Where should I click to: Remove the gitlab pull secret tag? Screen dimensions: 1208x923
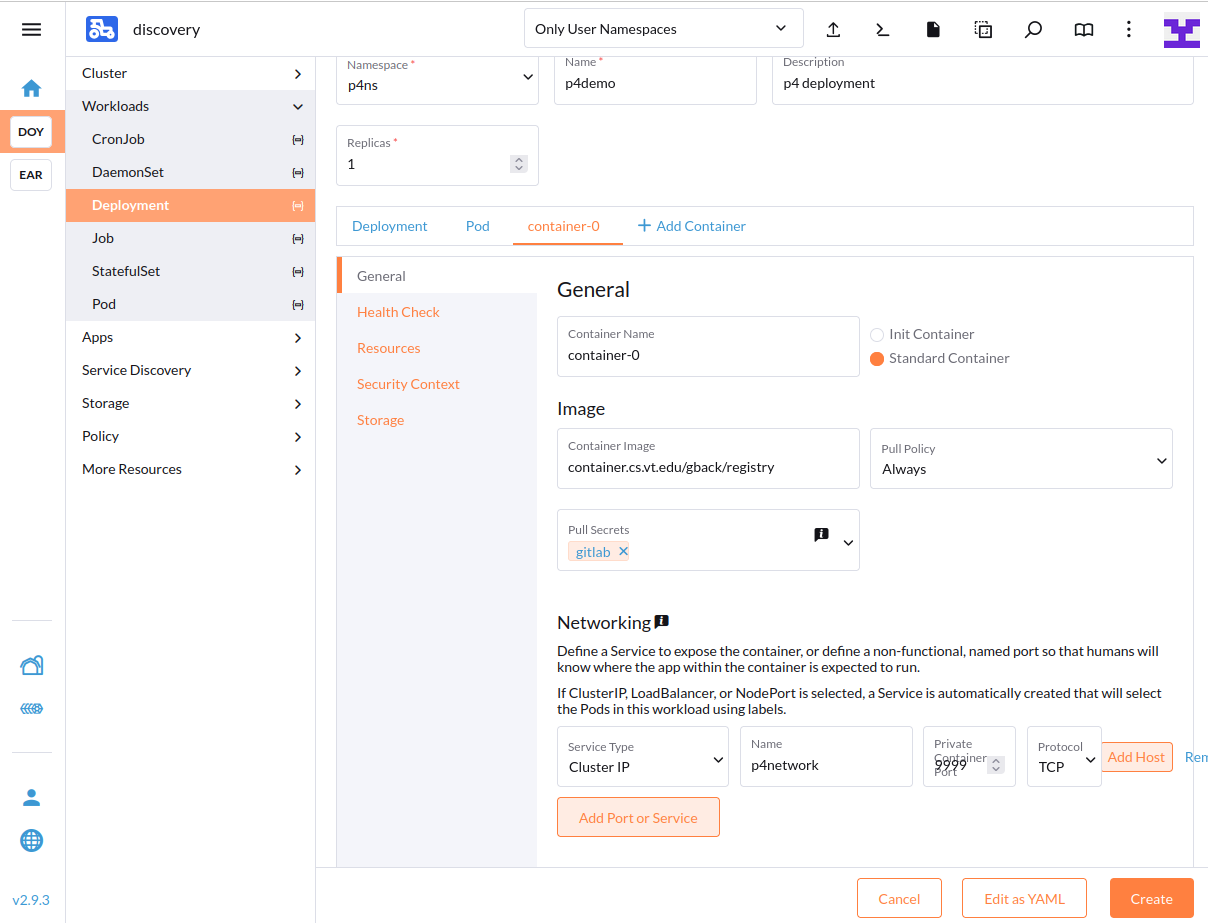tap(623, 551)
